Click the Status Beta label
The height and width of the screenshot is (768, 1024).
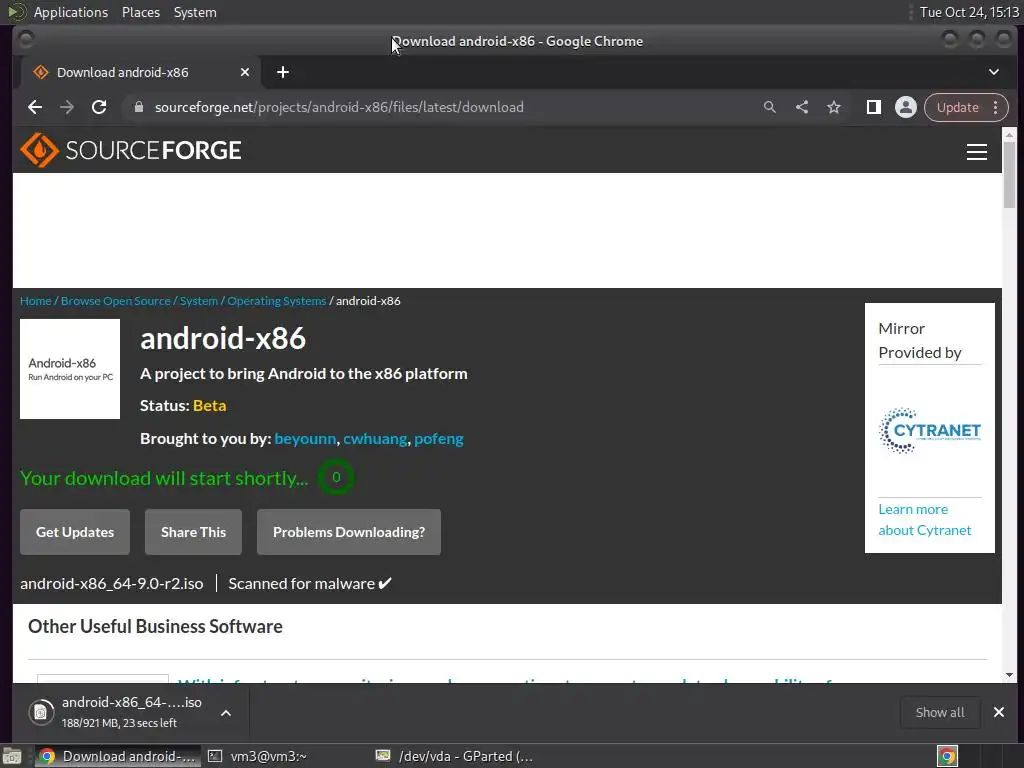click(183, 406)
